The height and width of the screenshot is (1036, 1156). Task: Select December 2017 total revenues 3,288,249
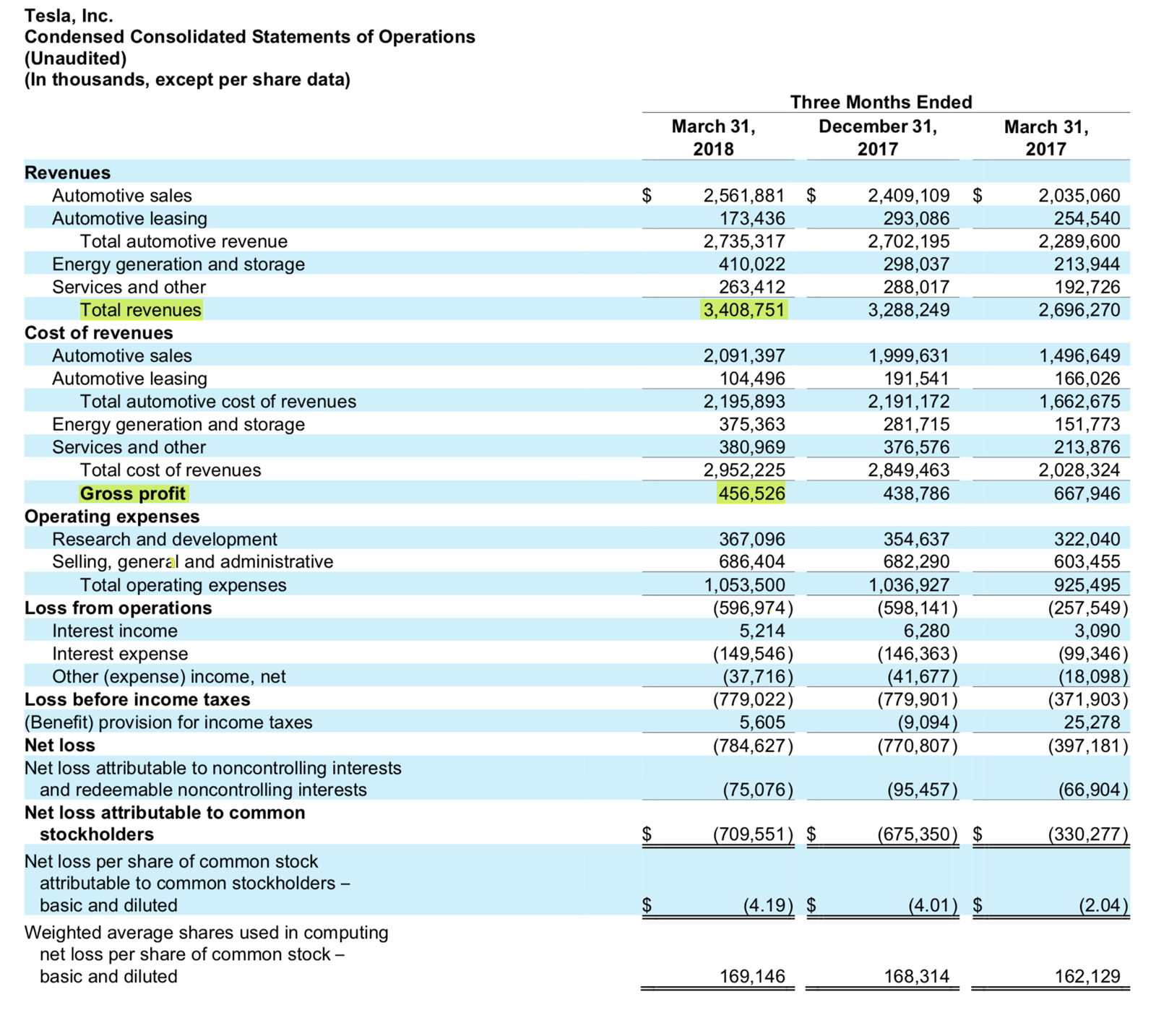(x=909, y=310)
